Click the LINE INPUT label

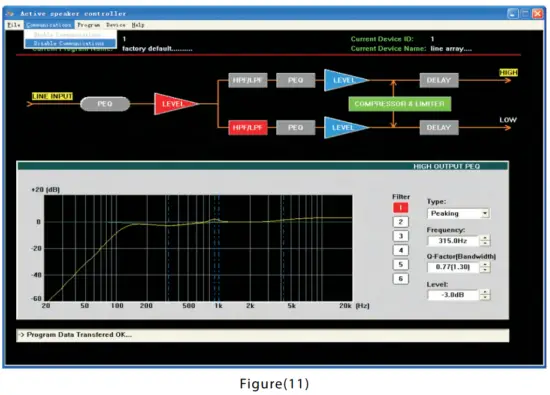(x=52, y=96)
